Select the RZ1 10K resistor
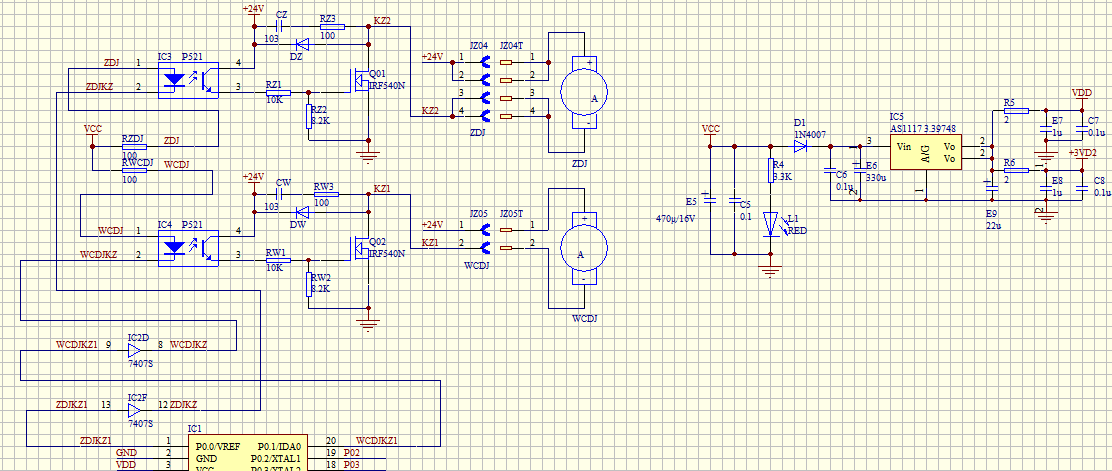Image resolution: width=1112 pixels, height=471 pixels. click(273, 94)
